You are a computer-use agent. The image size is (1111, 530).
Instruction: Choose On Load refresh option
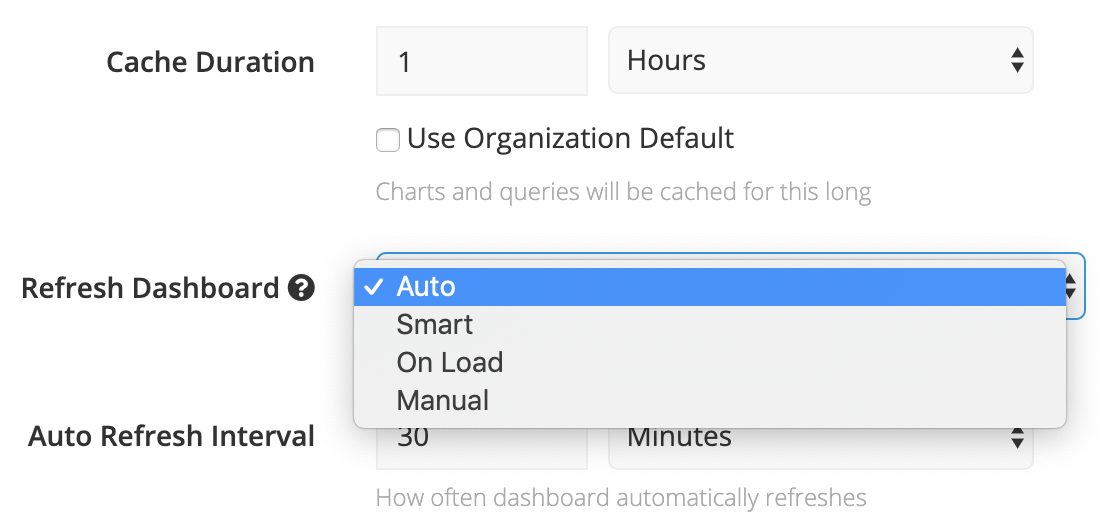click(710, 362)
